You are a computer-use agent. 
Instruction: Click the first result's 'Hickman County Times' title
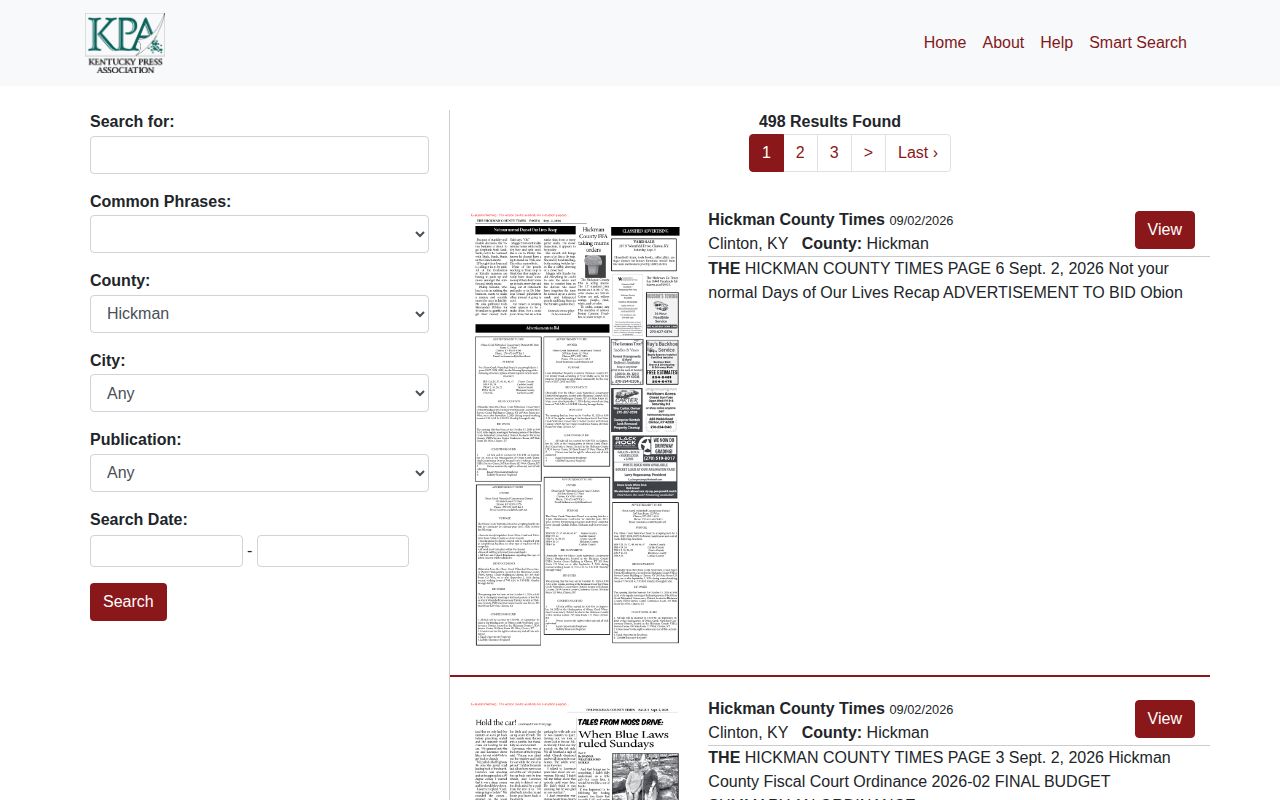796,219
